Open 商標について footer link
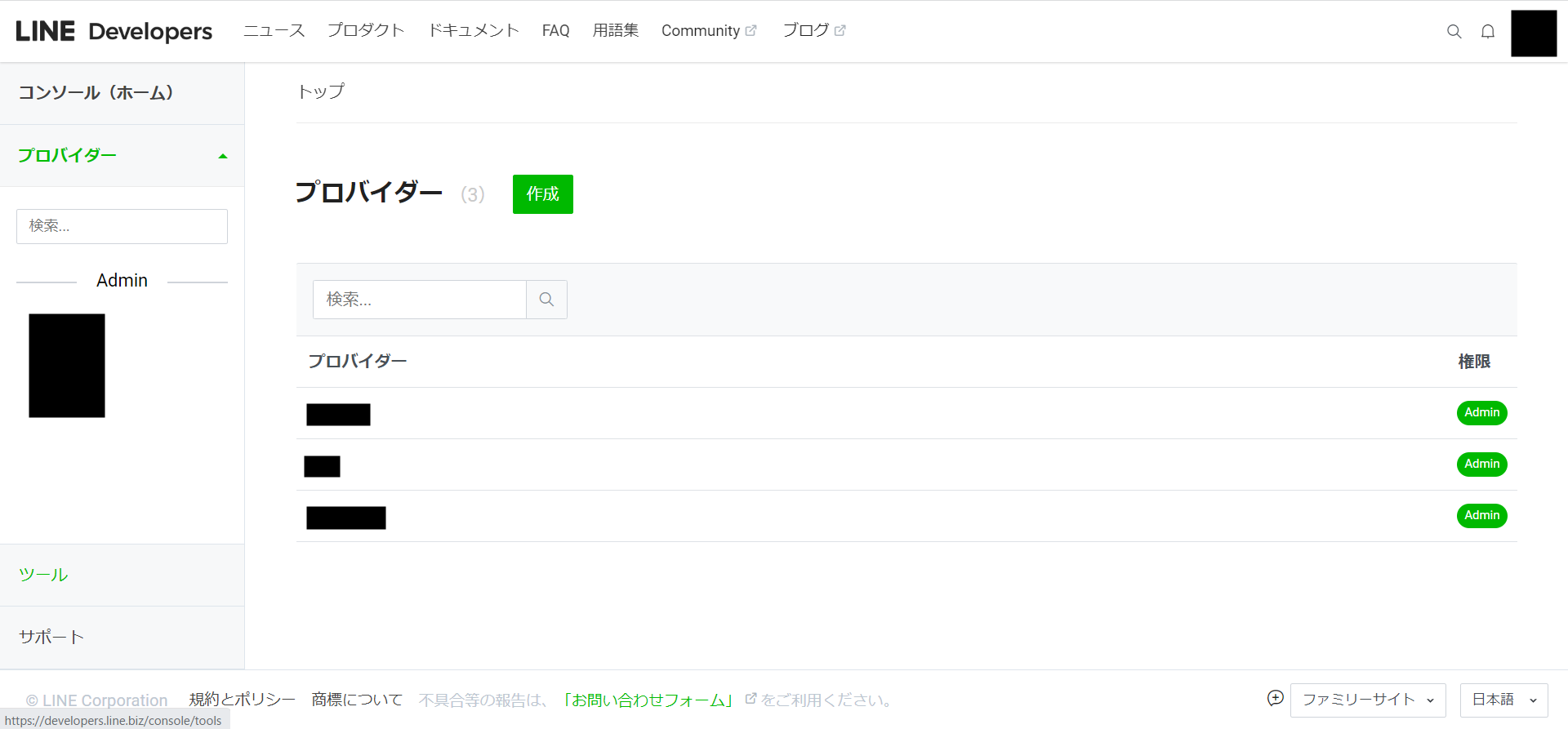This screenshot has height=729, width=1568. click(x=357, y=700)
